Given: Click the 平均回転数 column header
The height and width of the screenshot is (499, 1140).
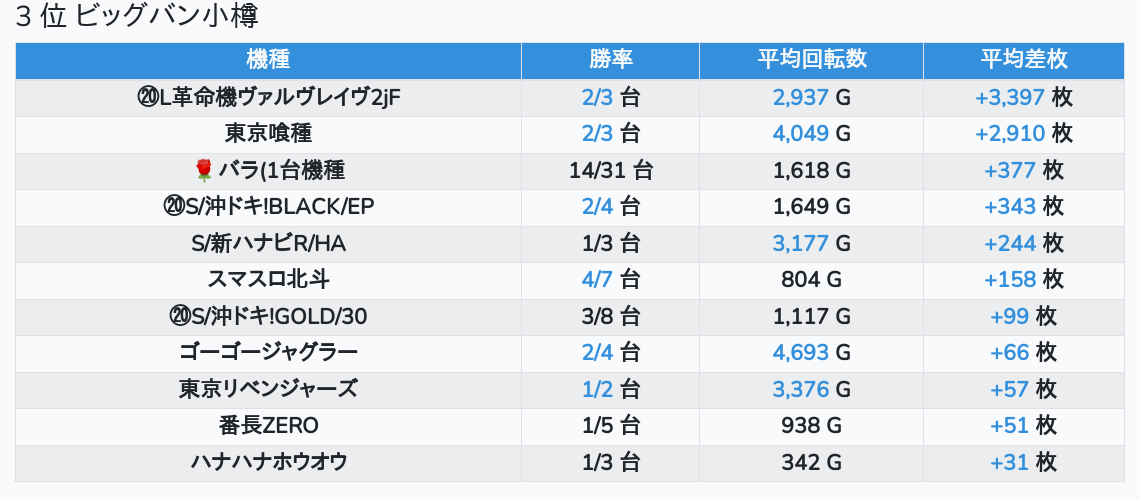Looking at the screenshot, I should click(811, 59).
